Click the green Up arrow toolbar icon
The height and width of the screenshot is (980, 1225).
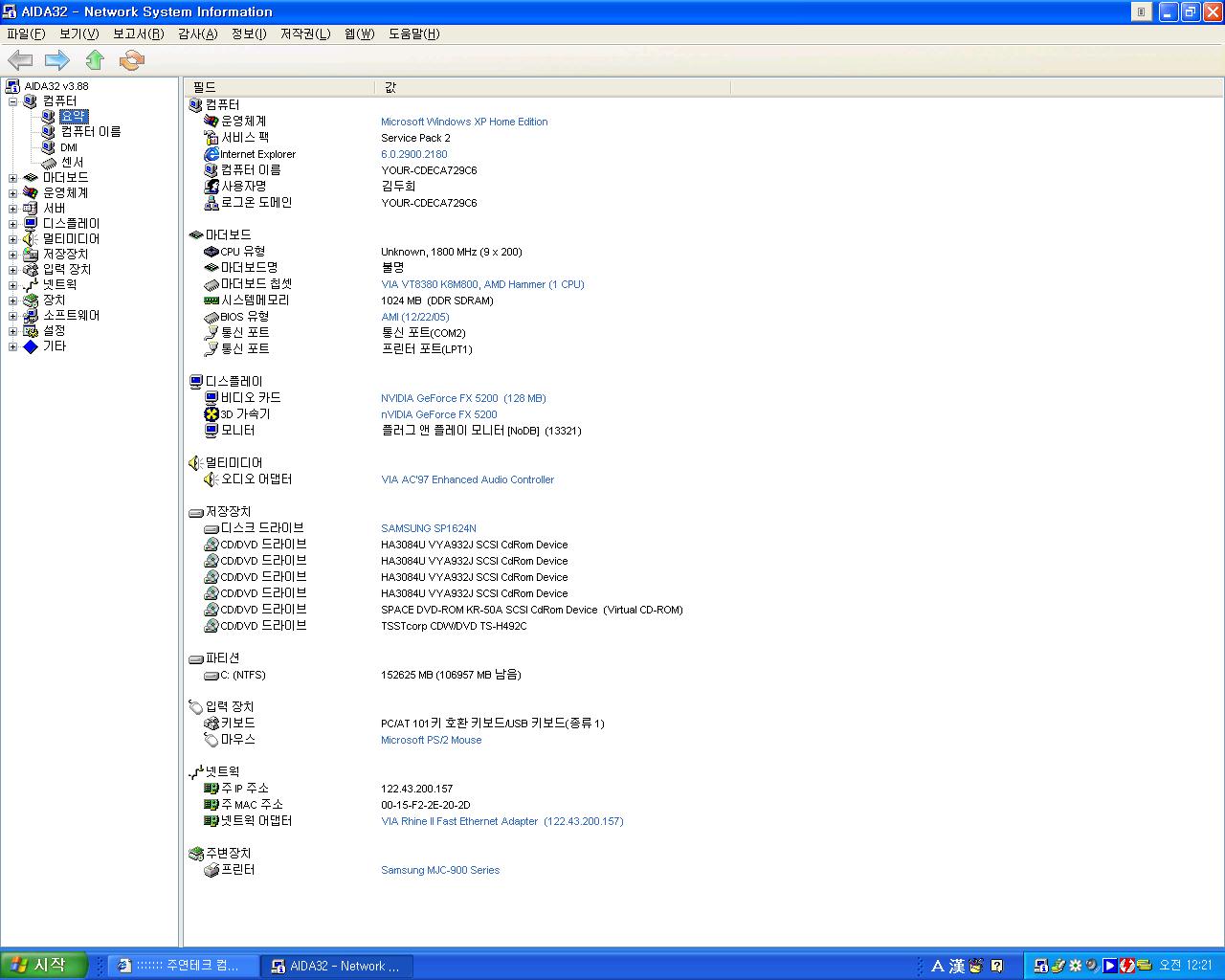pyautogui.click(x=95, y=60)
